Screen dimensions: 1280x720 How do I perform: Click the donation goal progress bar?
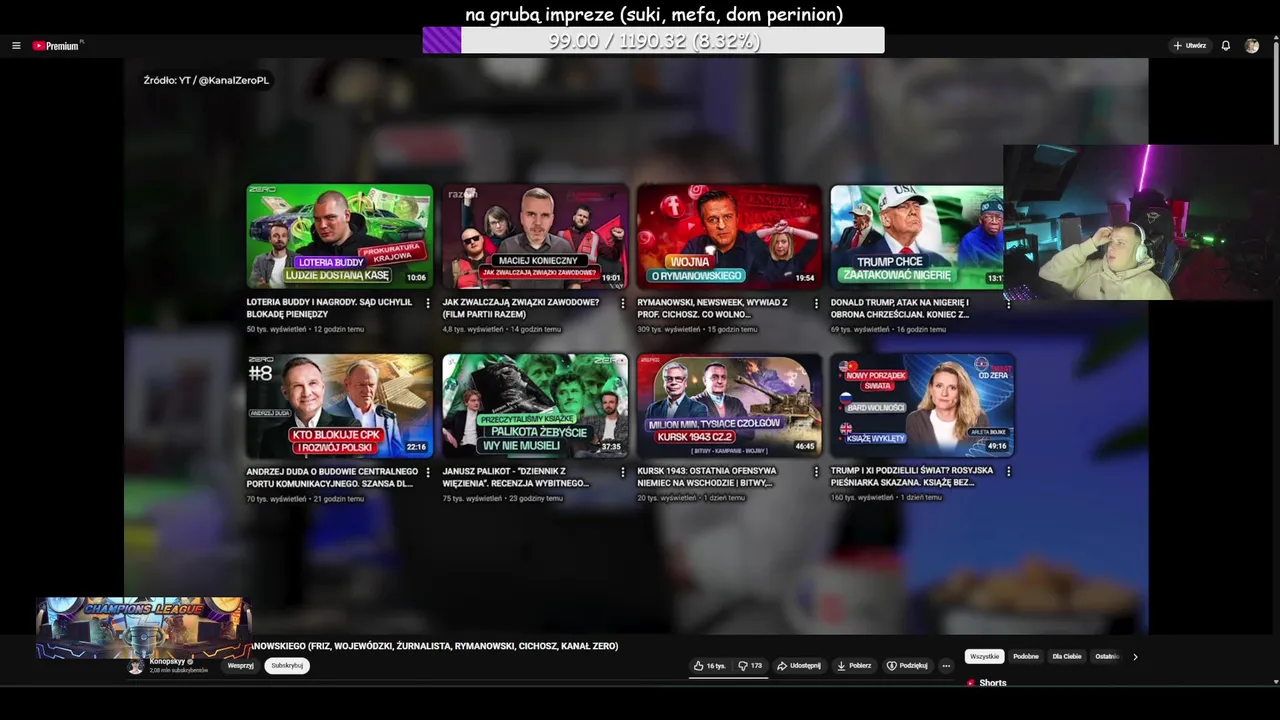pyautogui.click(x=653, y=41)
